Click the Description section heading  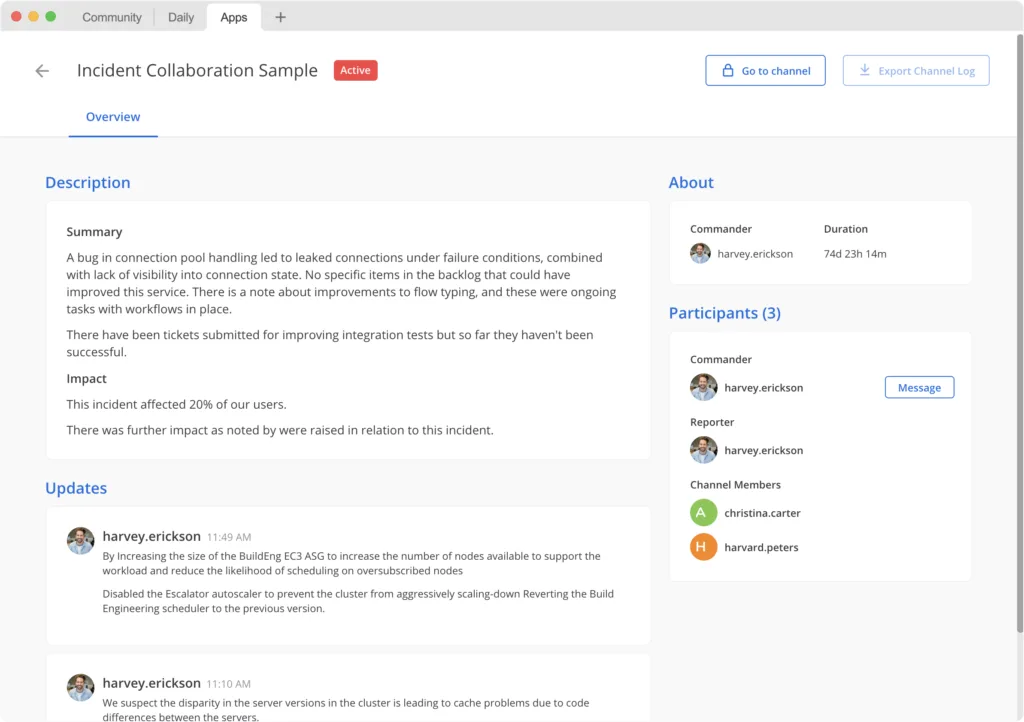coord(88,182)
